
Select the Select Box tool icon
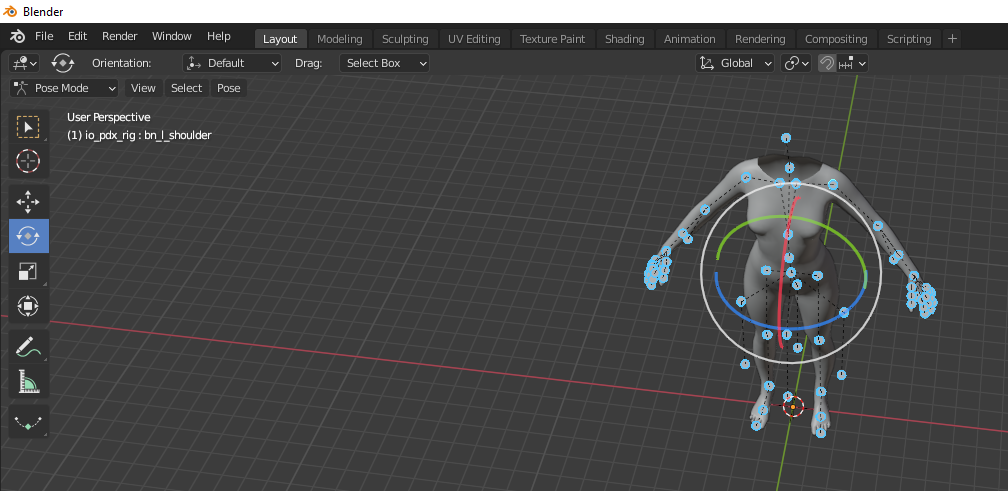pos(28,127)
